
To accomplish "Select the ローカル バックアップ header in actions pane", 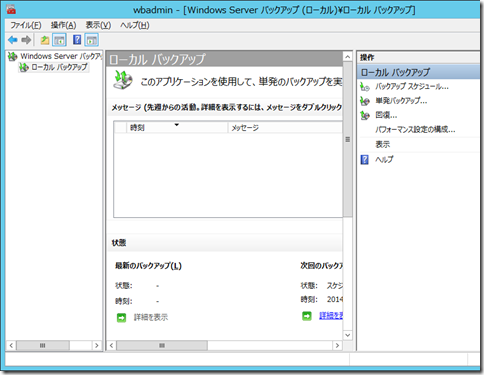I will (418, 72).
